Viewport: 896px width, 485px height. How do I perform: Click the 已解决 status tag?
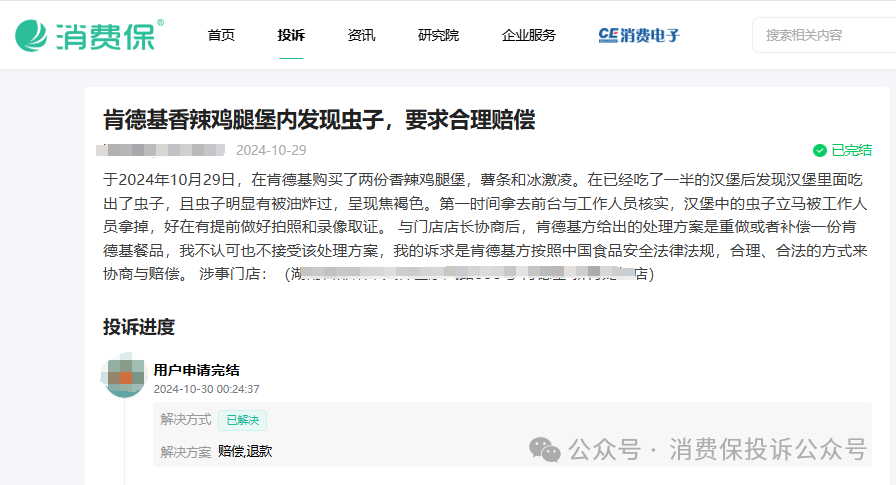click(x=242, y=420)
